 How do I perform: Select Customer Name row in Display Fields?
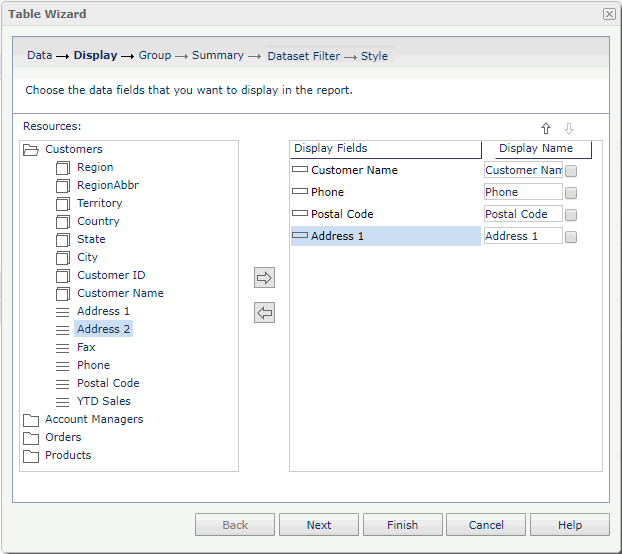(386, 170)
